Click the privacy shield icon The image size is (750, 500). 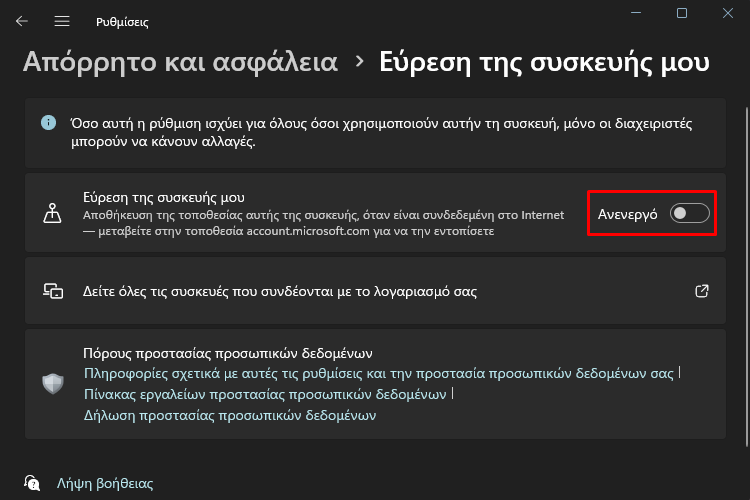click(53, 384)
